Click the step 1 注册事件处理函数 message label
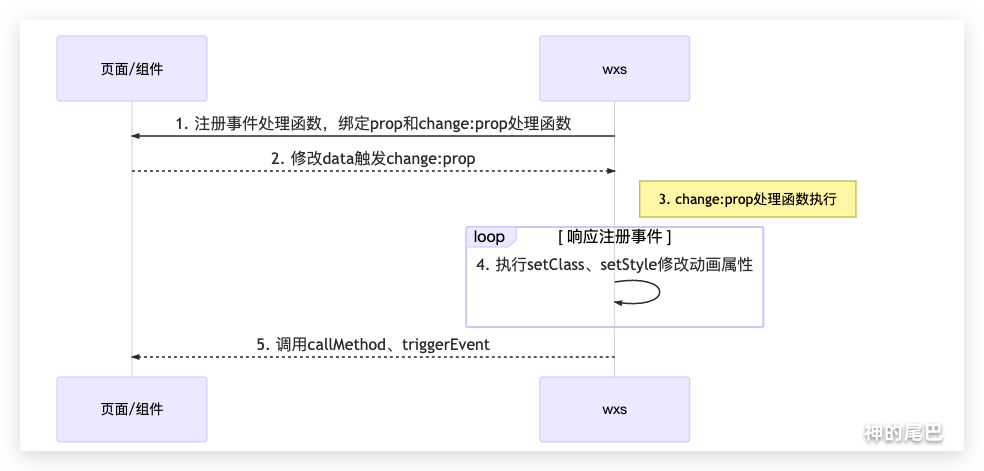This screenshot has width=984, height=471. click(x=373, y=124)
